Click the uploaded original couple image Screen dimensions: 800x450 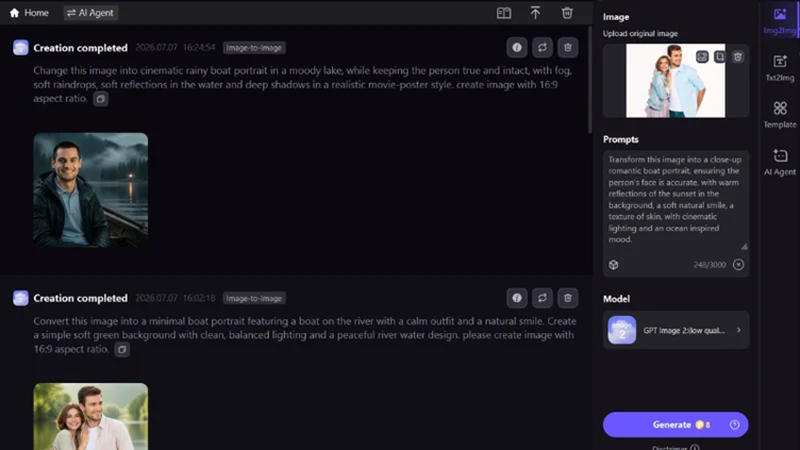[676, 81]
